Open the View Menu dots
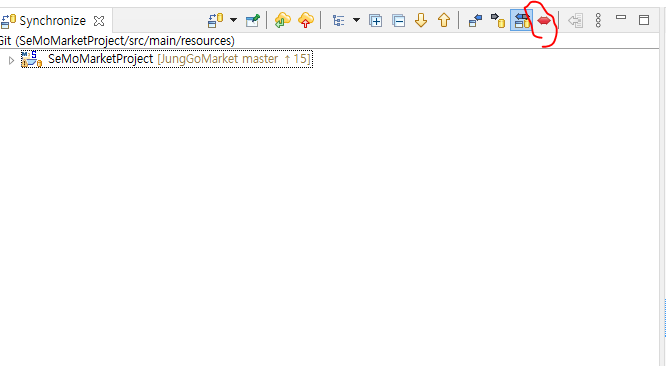666x366 pixels. point(598,20)
